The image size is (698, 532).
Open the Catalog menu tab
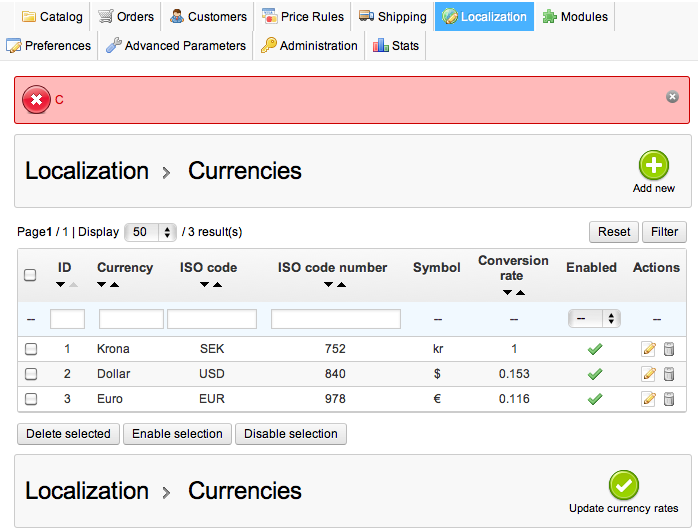coord(53,16)
